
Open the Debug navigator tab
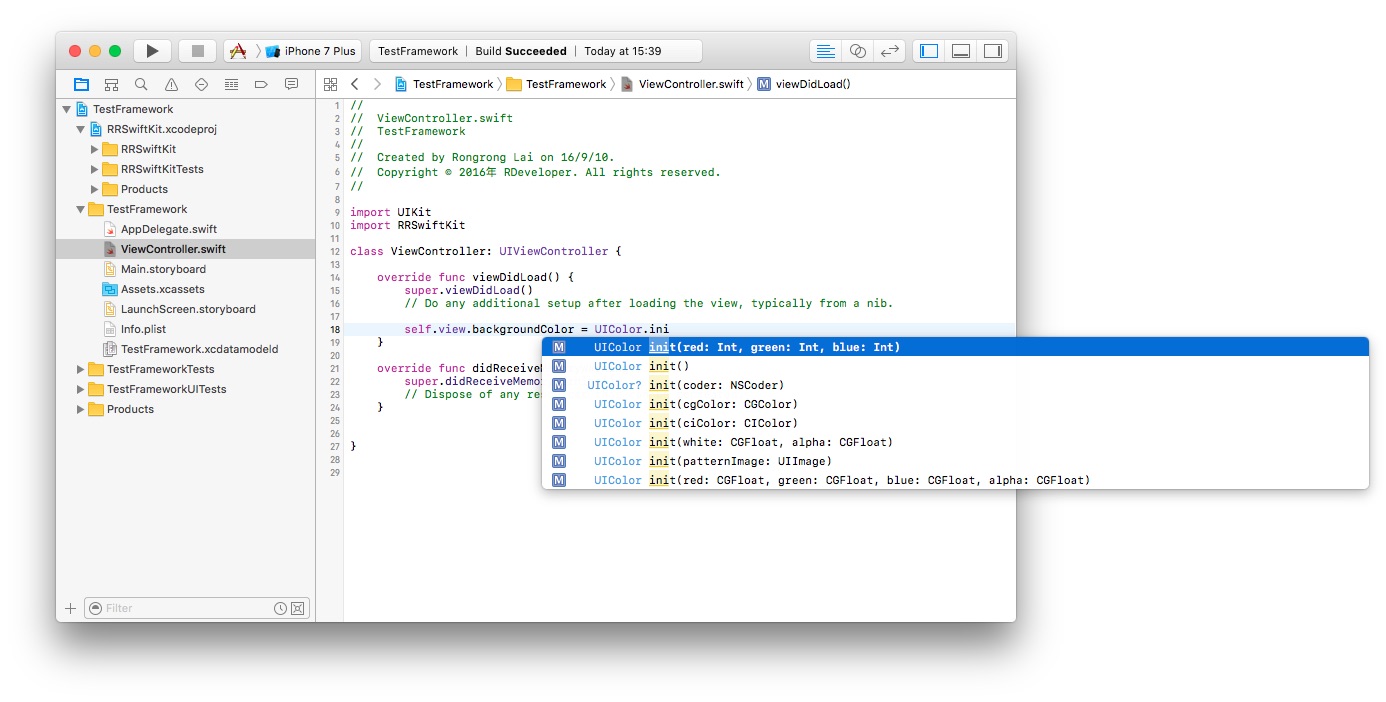(231, 84)
